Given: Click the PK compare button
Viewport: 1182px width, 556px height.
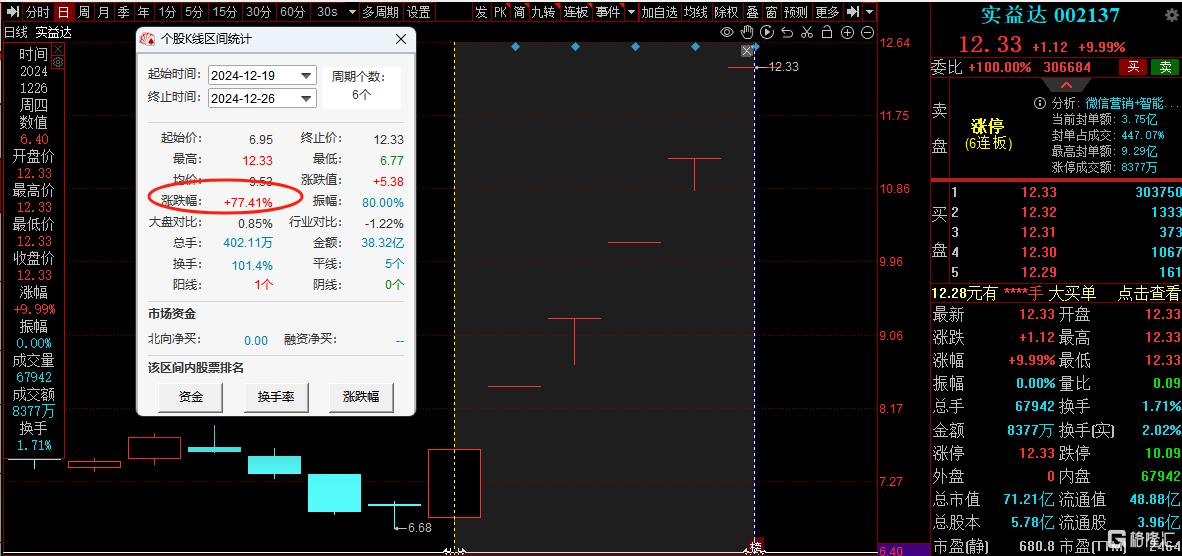Looking at the screenshot, I should (x=501, y=12).
